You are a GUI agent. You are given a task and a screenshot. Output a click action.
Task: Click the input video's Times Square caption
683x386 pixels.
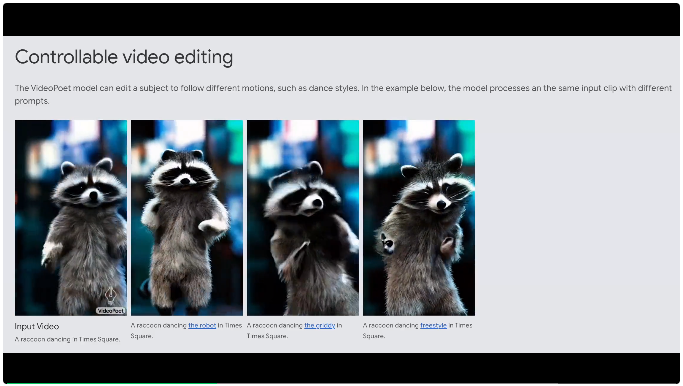coord(67,339)
